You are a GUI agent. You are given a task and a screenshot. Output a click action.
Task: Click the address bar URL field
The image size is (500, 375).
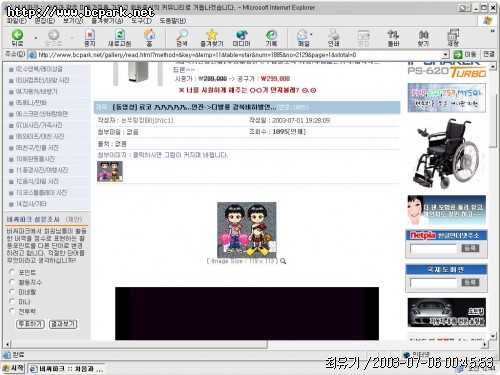pos(239,55)
